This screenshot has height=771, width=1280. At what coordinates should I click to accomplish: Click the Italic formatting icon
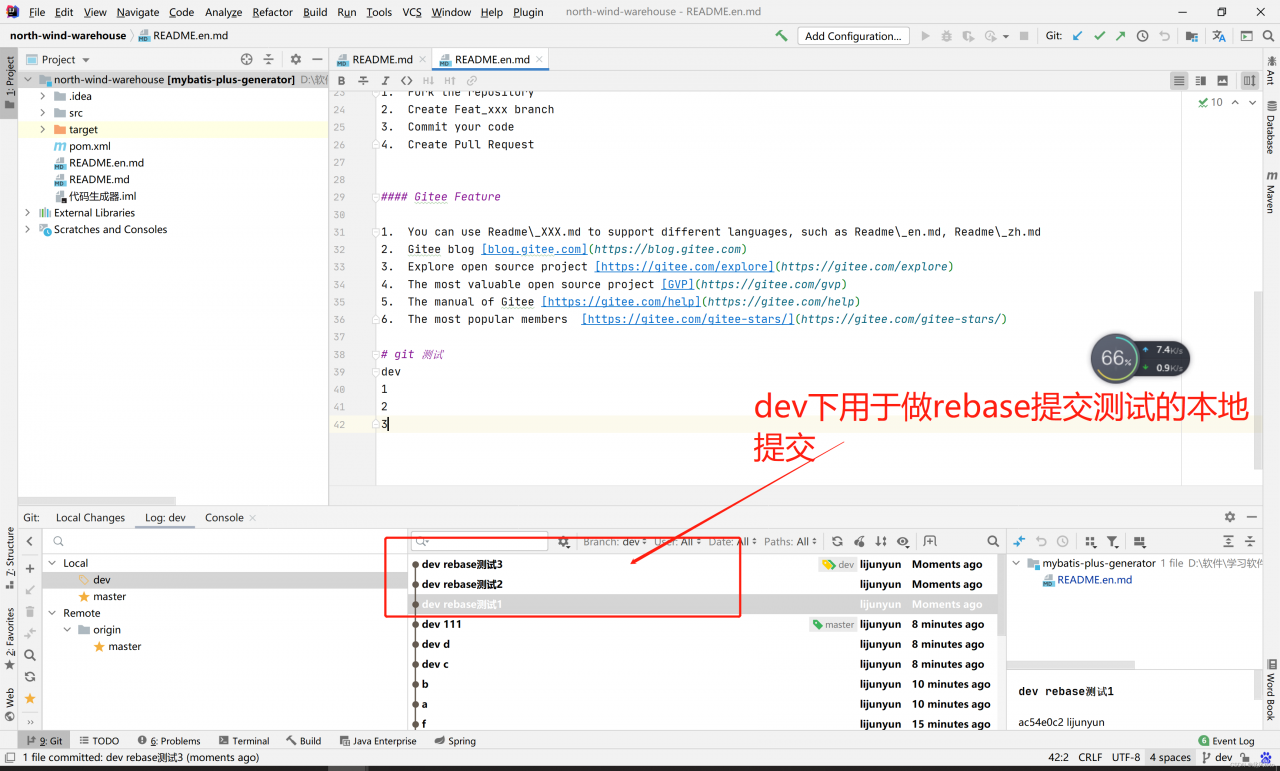pos(385,80)
